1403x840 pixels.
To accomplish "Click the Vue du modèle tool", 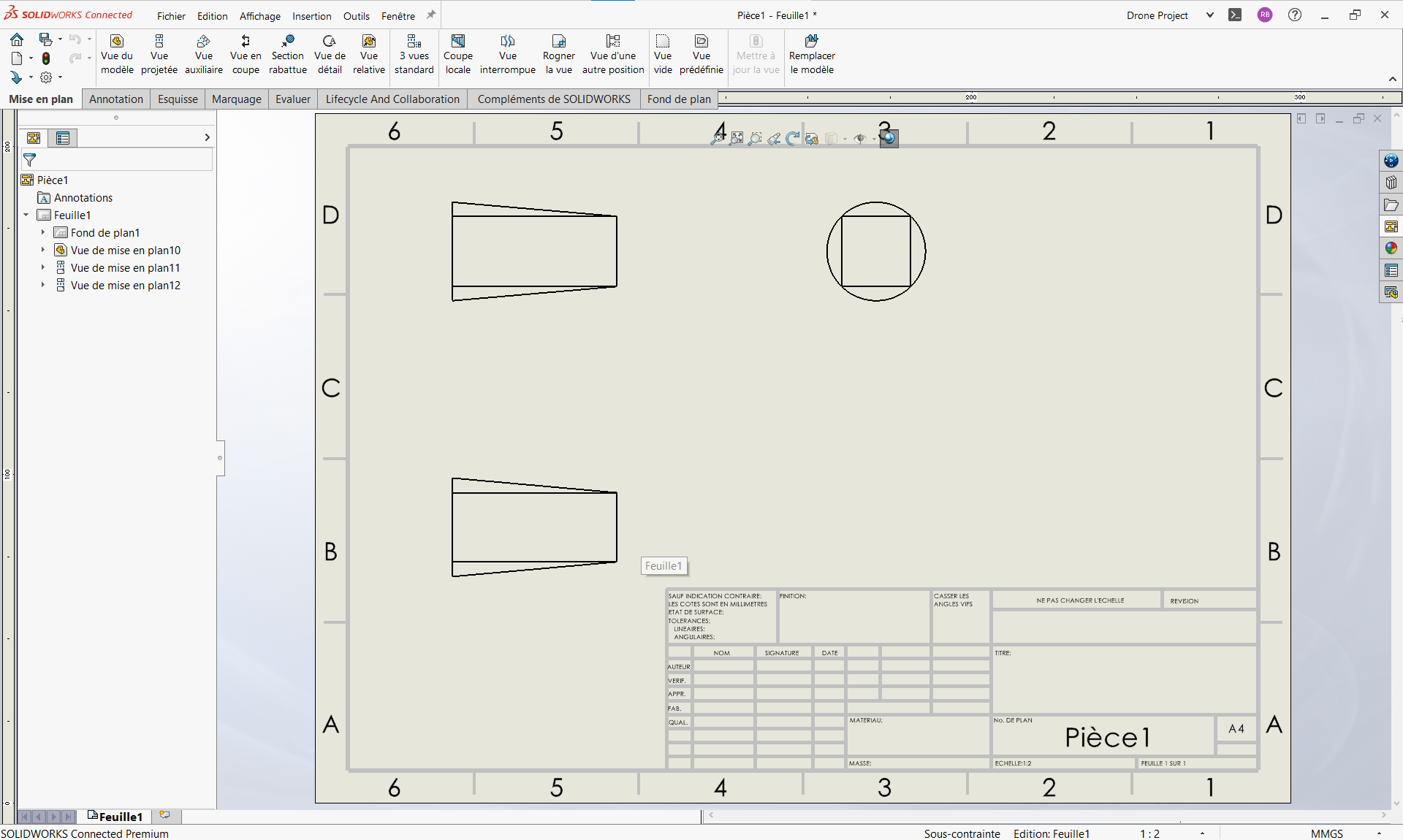I will (117, 55).
